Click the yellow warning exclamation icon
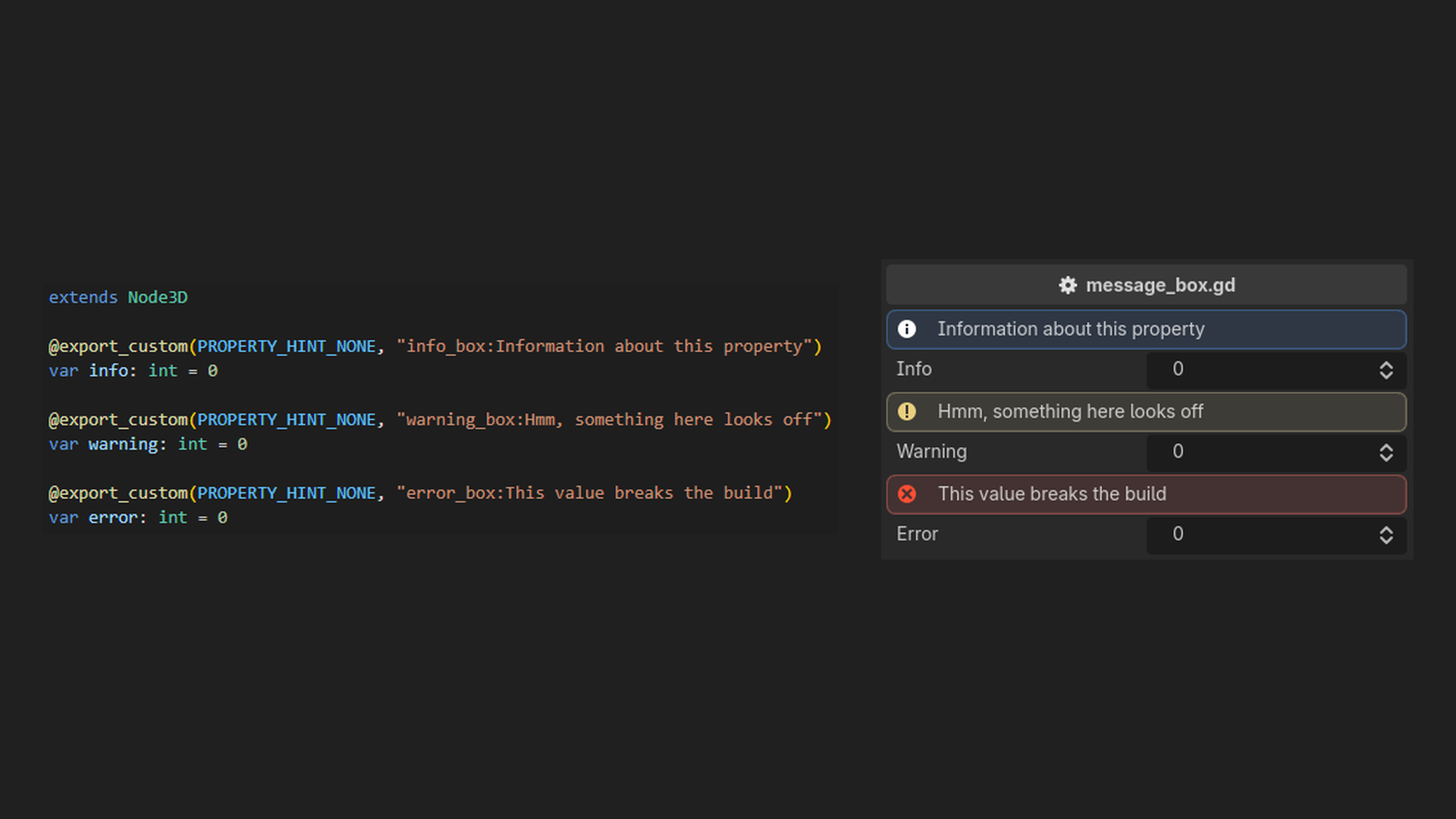 coord(907,412)
